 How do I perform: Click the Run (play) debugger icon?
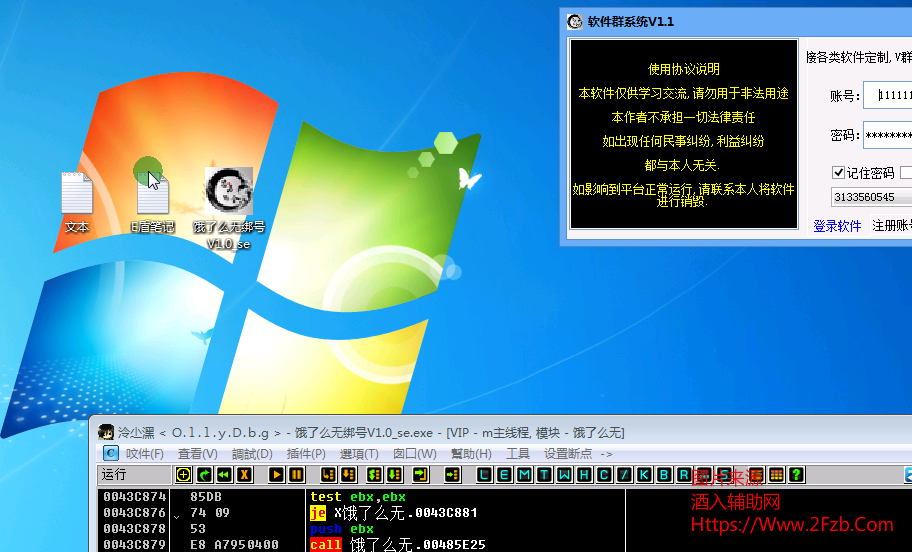point(276,475)
